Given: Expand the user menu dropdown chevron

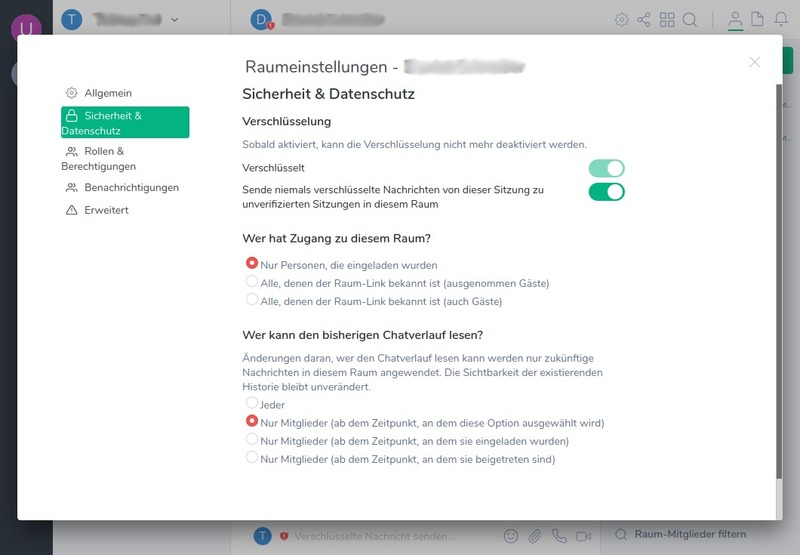Looking at the screenshot, I should tap(175, 19).
